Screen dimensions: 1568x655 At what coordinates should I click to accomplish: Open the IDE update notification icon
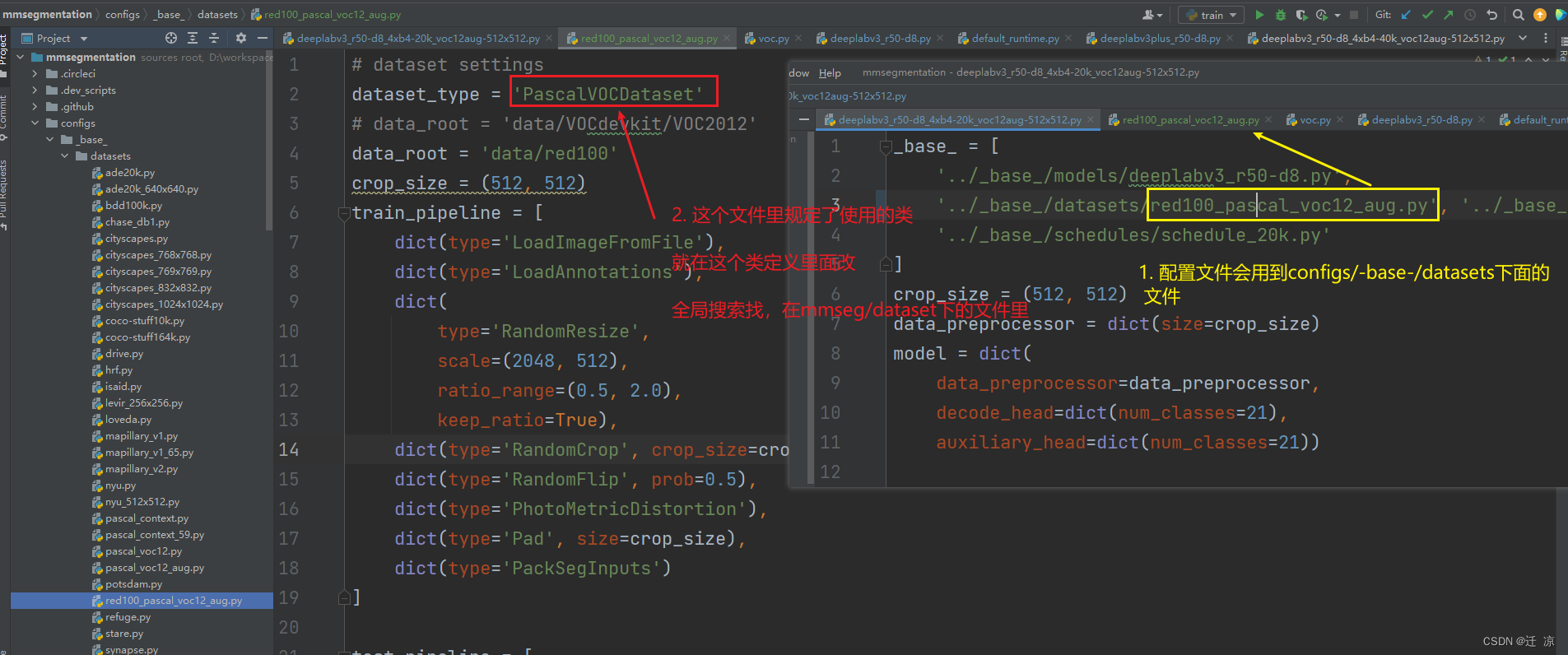coord(1540,15)
